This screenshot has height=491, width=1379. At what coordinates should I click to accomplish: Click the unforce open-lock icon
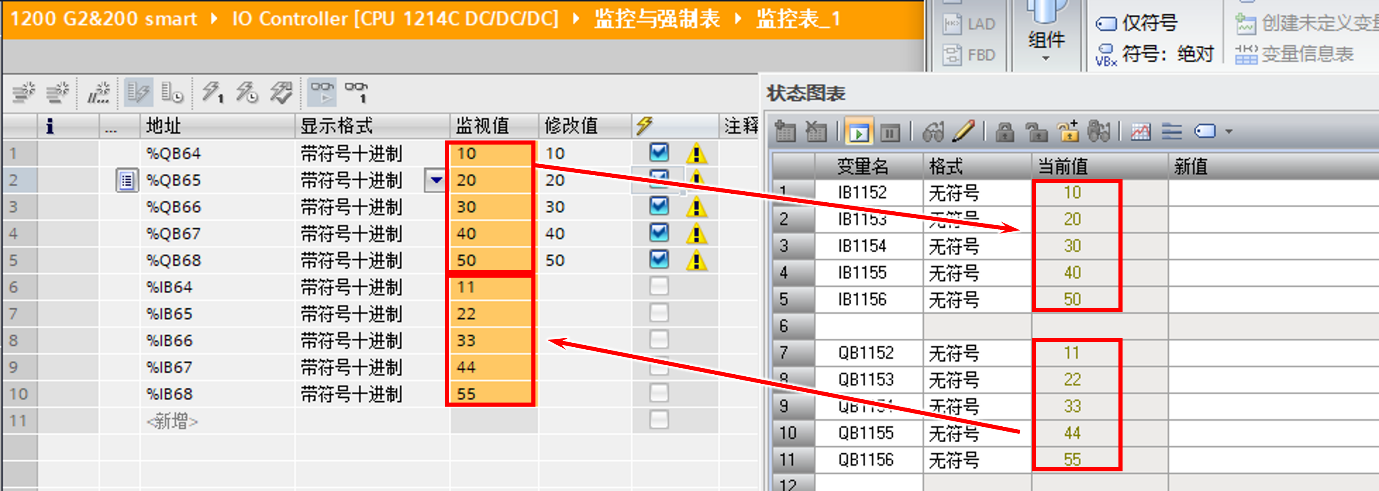click(x=1037, y=131)
